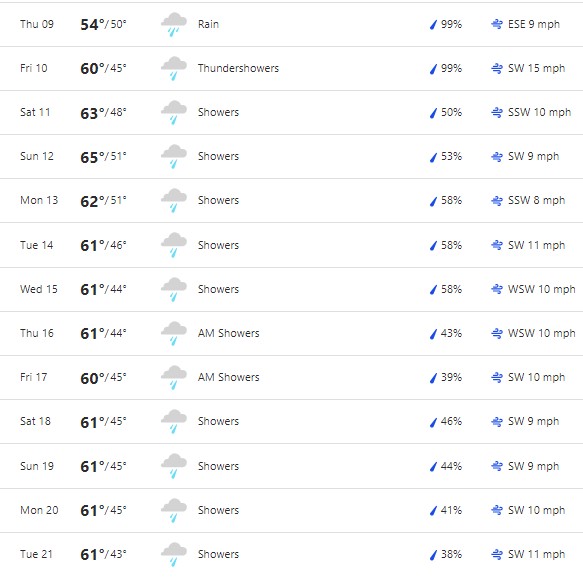Select the Sat 18 date label
Screen dimensions: 583x579
tap(35, 421)
